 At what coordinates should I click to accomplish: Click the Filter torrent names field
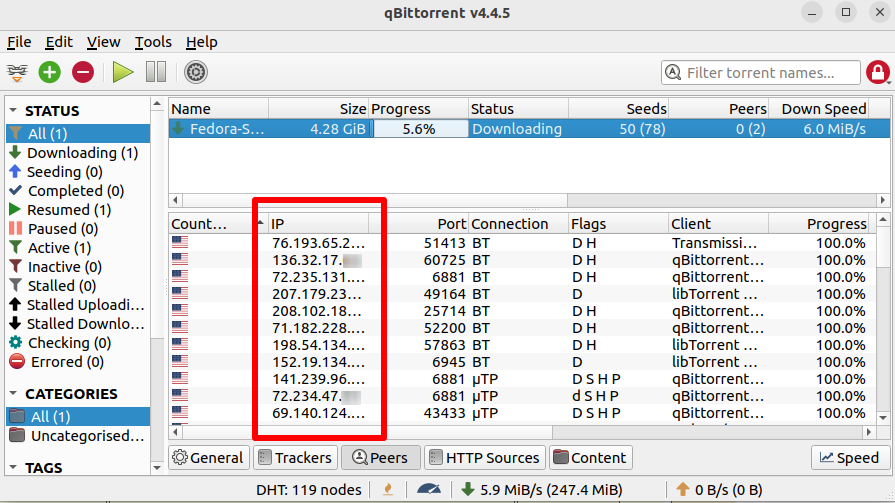761,73
